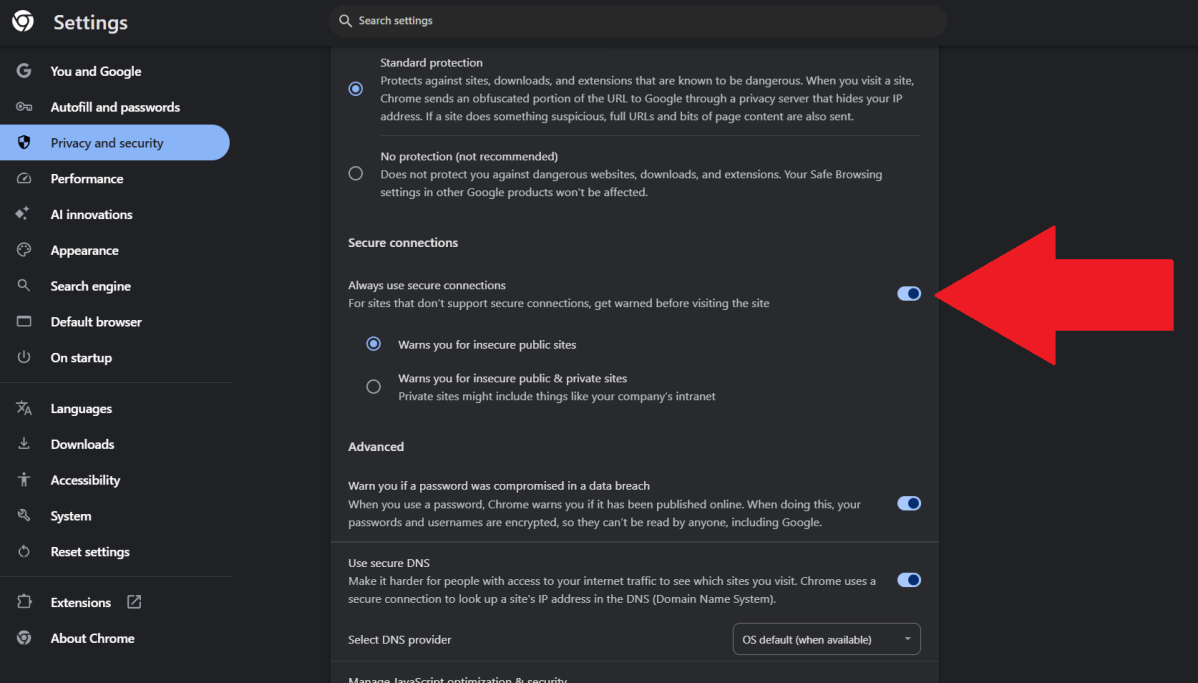The width and height of the screenshot is (1198, 683).
Task: Turn off the Use secure DNS toggle
Action: point(908,580)
